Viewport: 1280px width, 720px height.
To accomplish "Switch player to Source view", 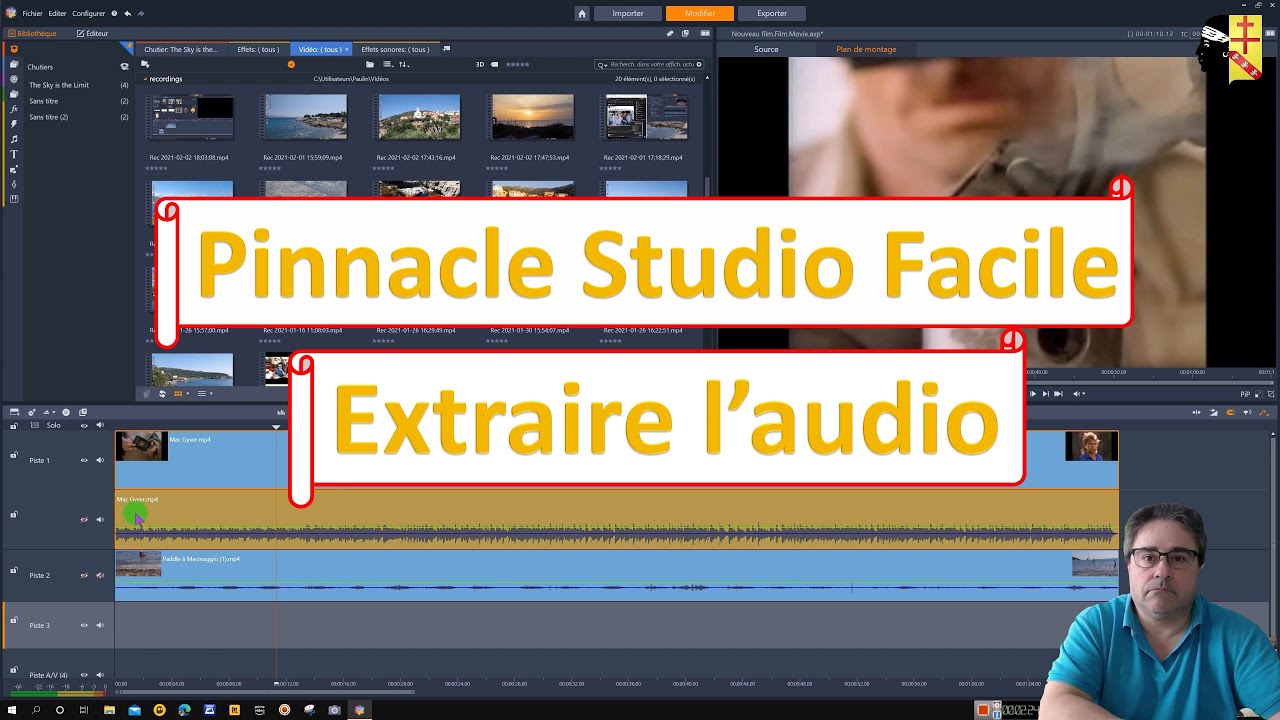I will (766, 49).
